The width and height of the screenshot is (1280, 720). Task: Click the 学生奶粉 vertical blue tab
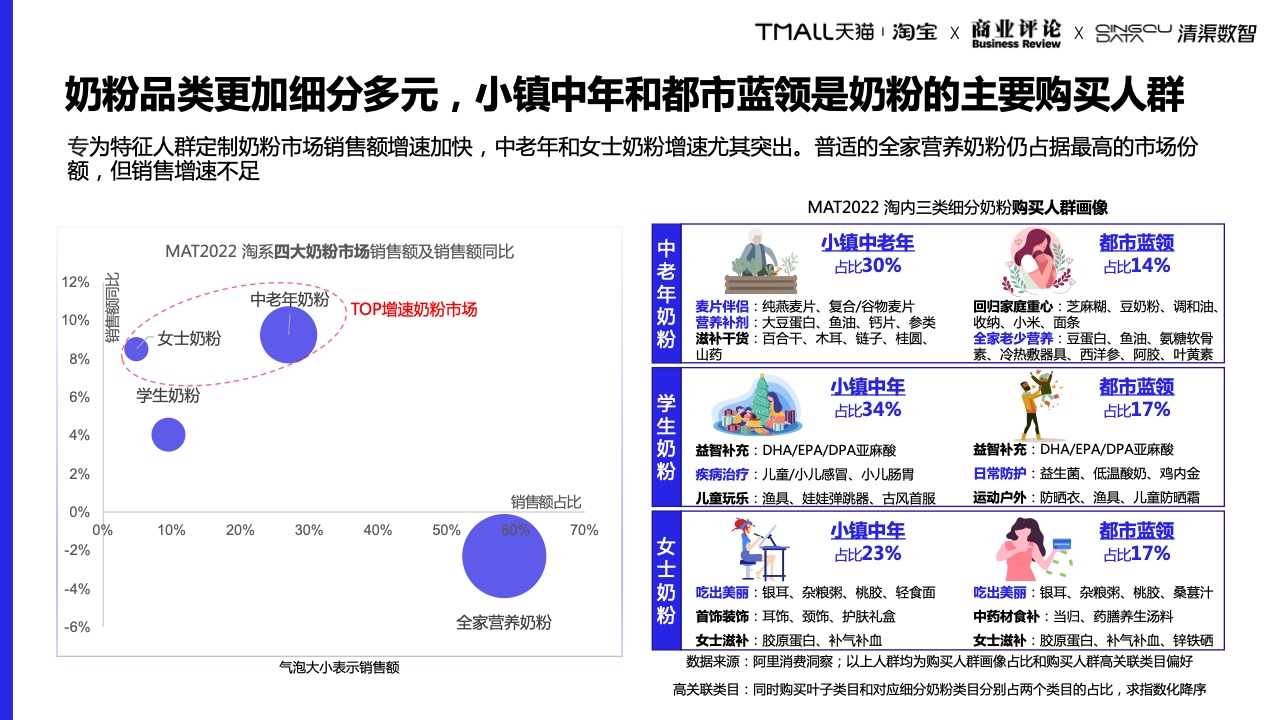[x=666, y=437]
